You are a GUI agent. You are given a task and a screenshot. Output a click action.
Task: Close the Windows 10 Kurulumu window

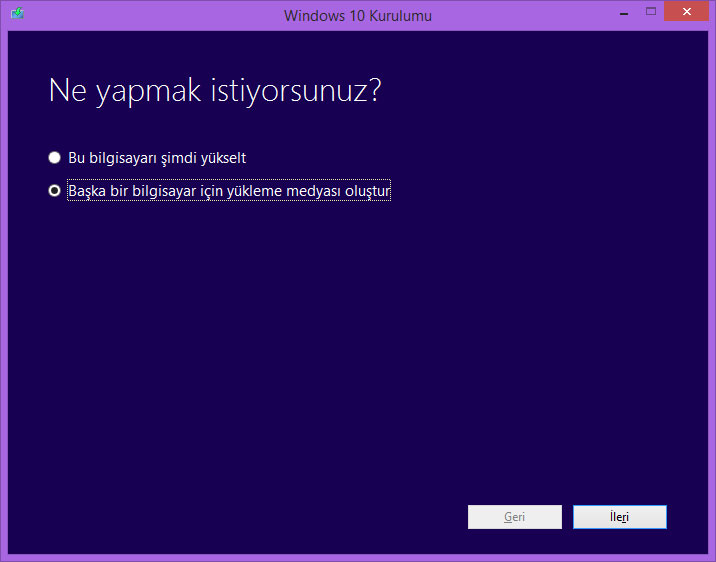686,11
